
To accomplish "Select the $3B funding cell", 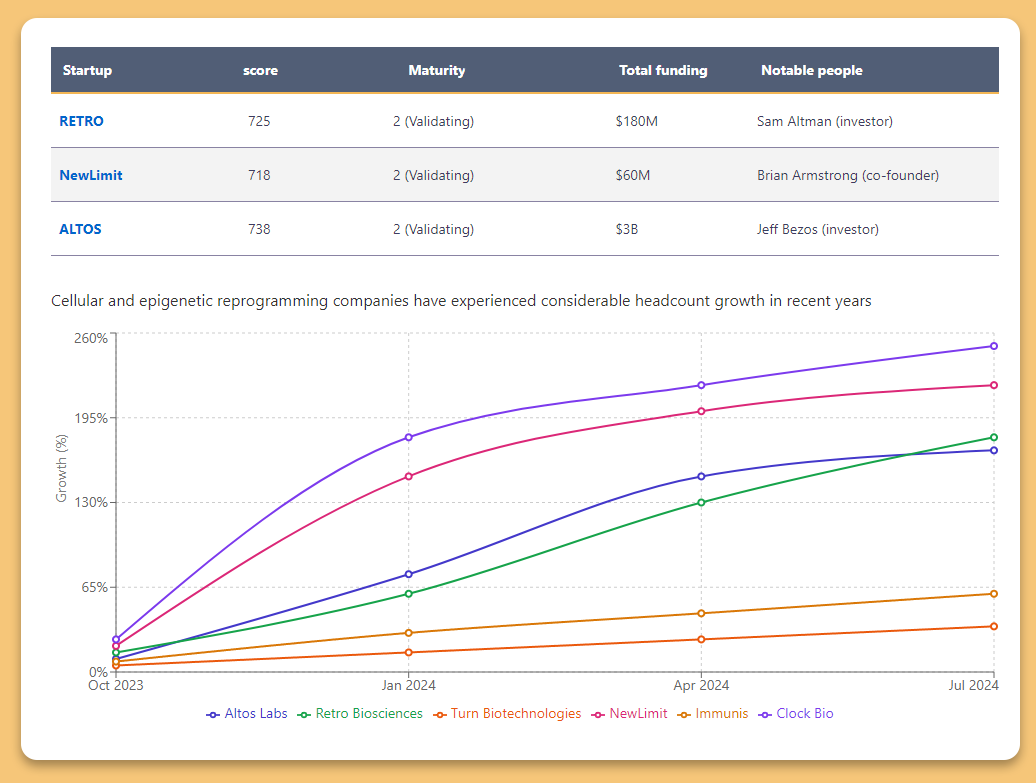I will (626, 229).
